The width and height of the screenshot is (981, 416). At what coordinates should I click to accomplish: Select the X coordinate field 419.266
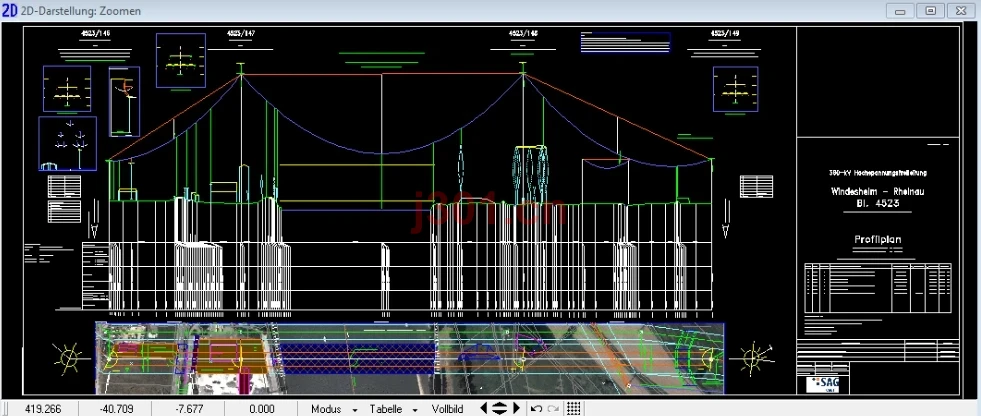point(43,409)
